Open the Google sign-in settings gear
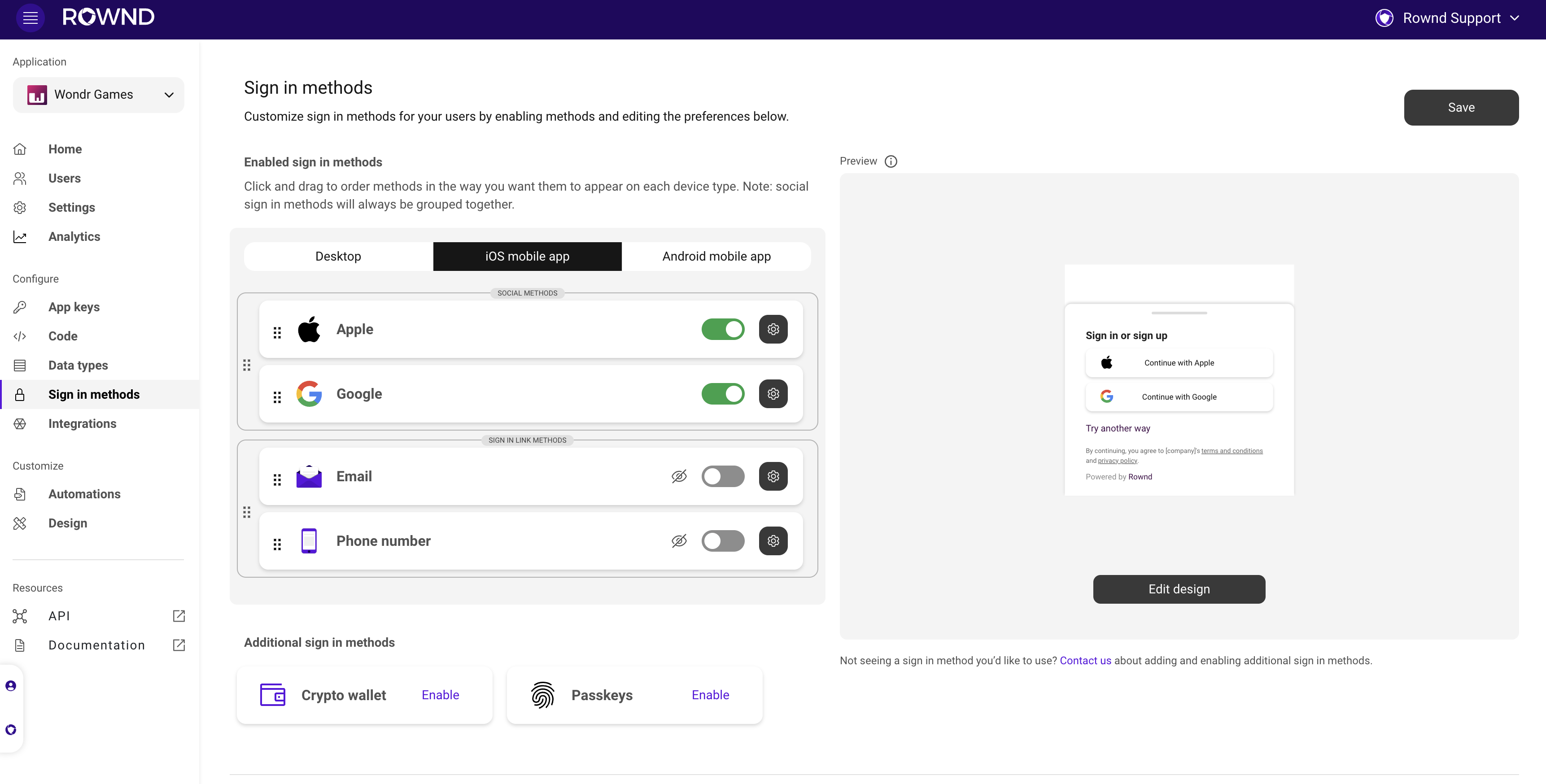 pos(773,393)
